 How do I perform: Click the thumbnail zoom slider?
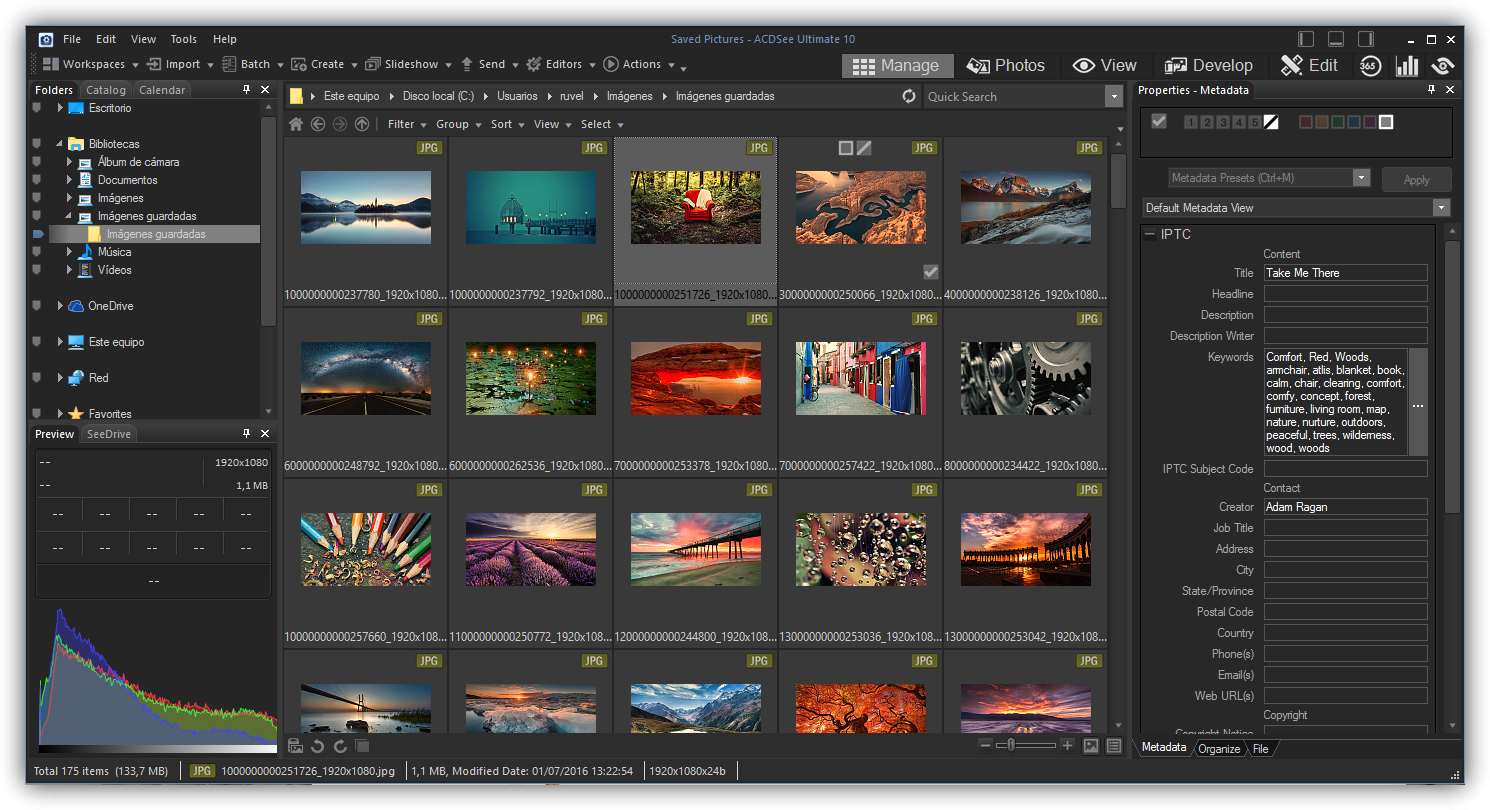1012,746
